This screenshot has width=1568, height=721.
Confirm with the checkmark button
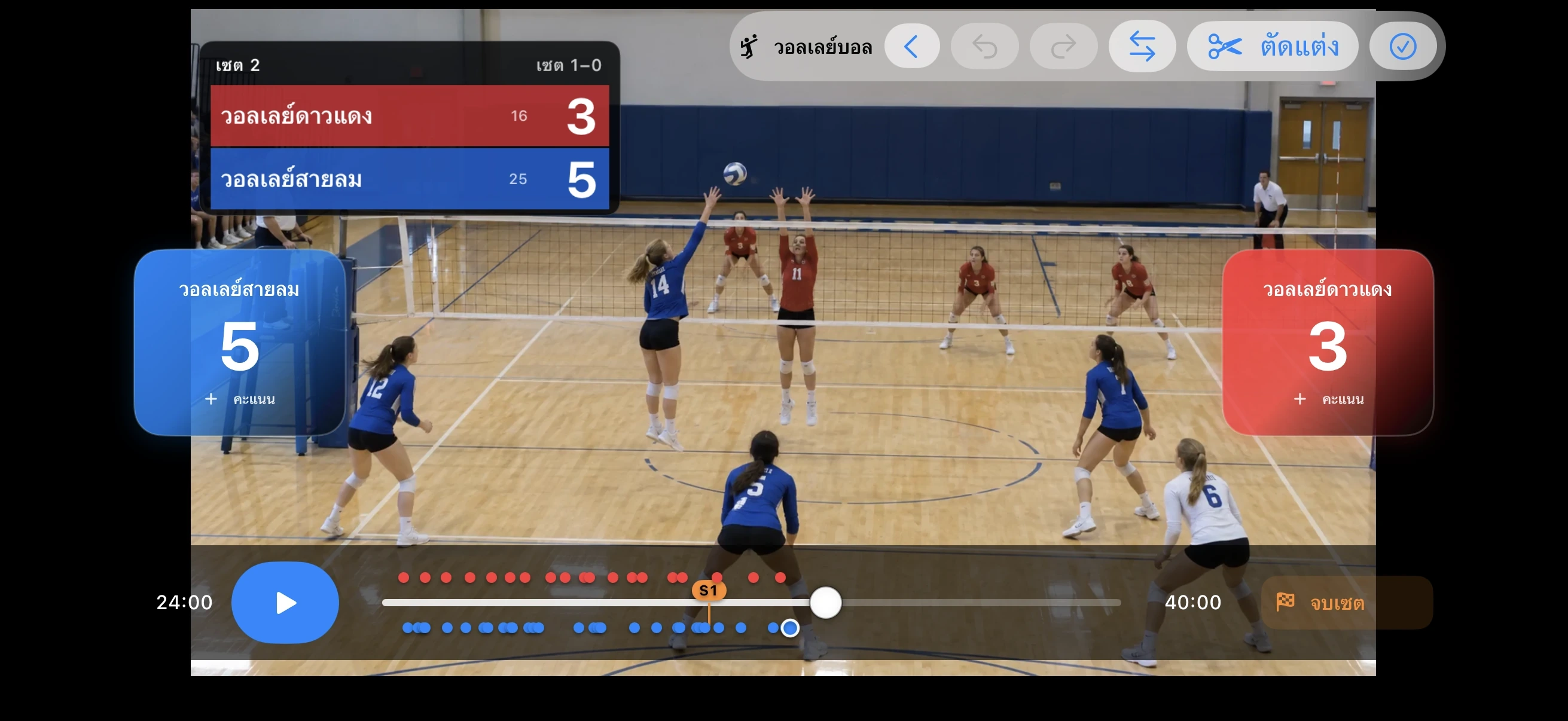[1402, 46]
